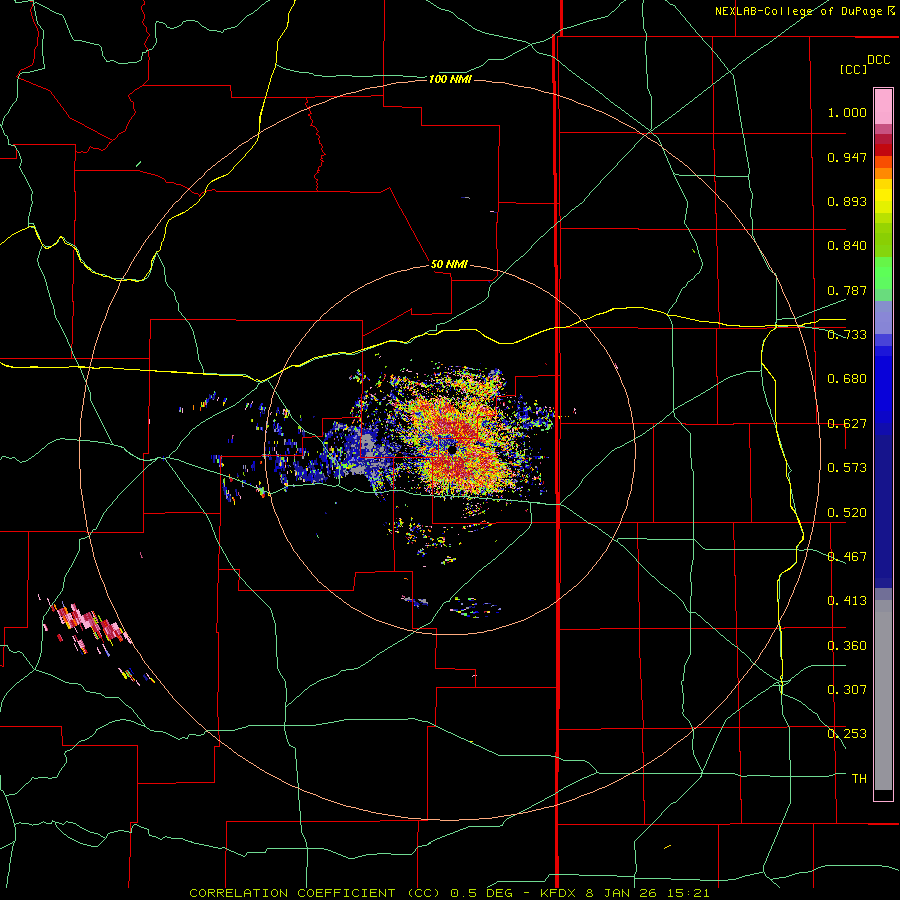Viewport: 900px width, 900px height.
Task: Select the 0.253 scale value
Action: point(847,734)
